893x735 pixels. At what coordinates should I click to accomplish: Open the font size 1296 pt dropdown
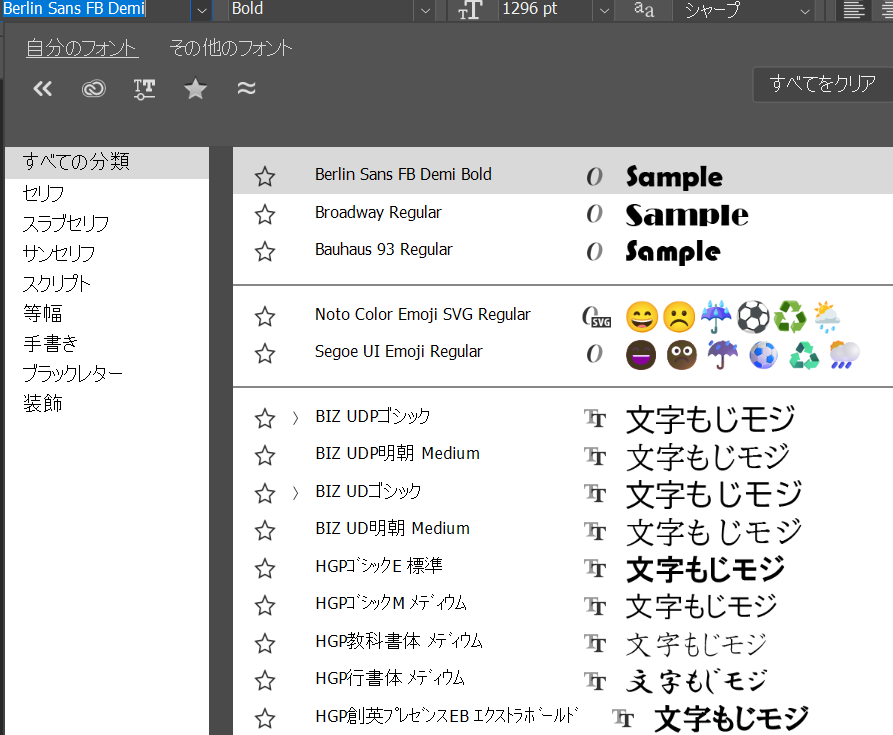(603, 10)
